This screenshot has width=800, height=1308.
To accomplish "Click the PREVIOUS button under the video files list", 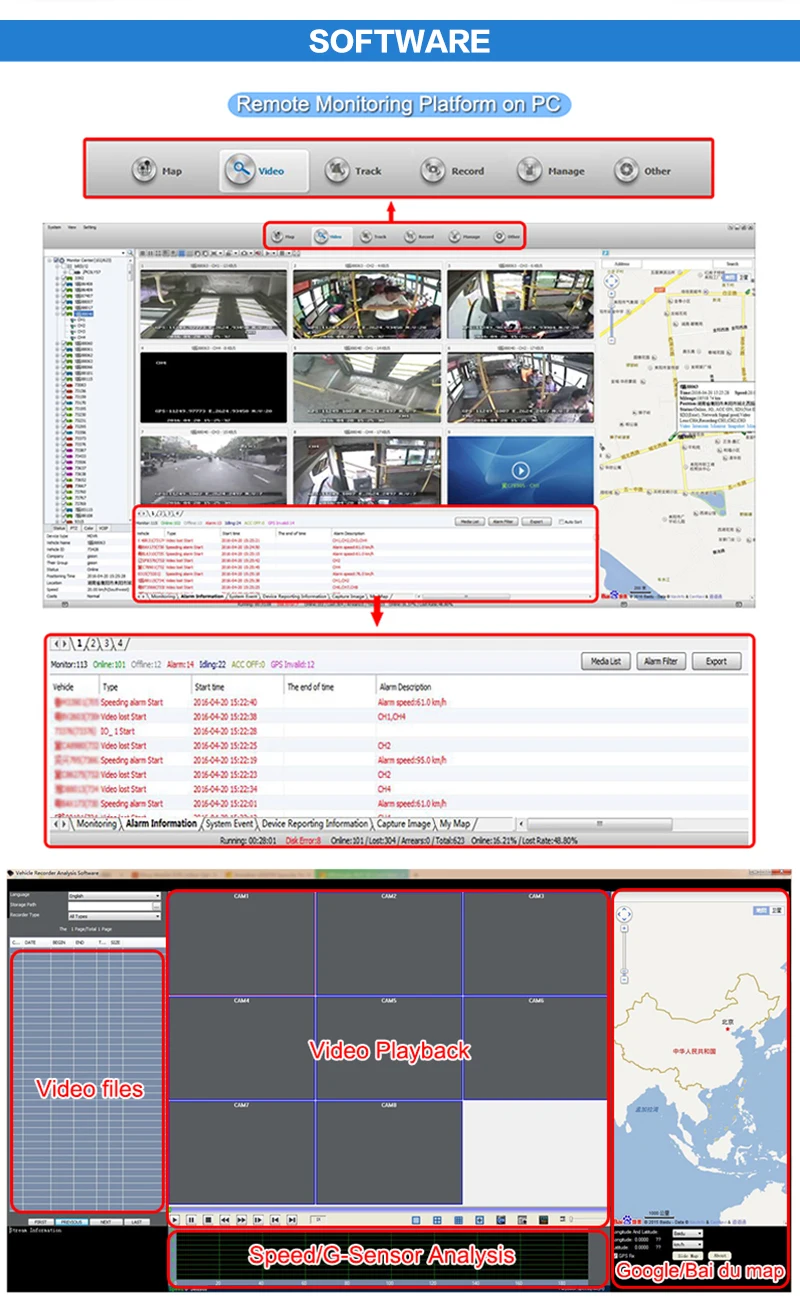I will tap(71, 1222).
